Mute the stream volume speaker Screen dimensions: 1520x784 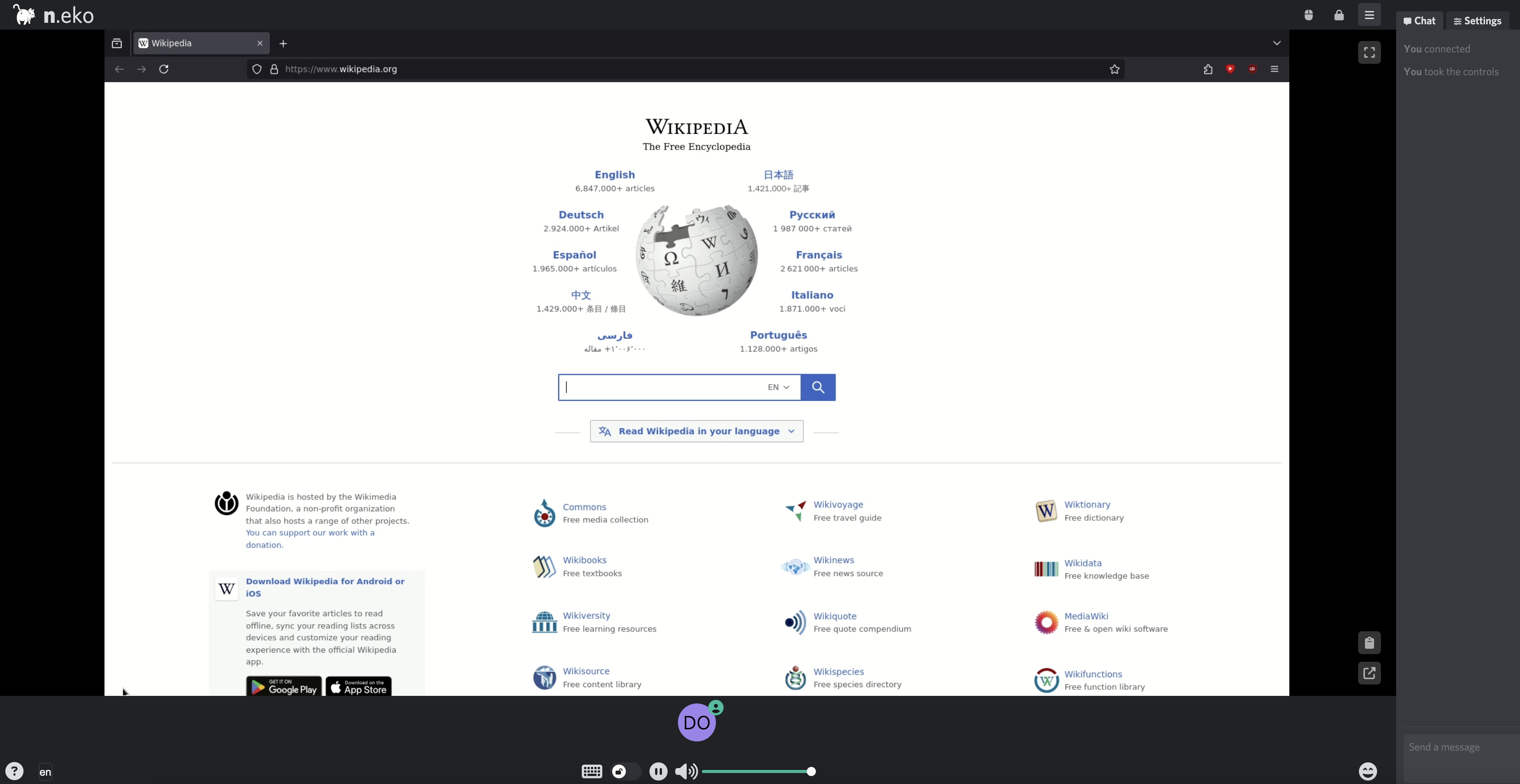pyautogui.click(x=686, y=771)
